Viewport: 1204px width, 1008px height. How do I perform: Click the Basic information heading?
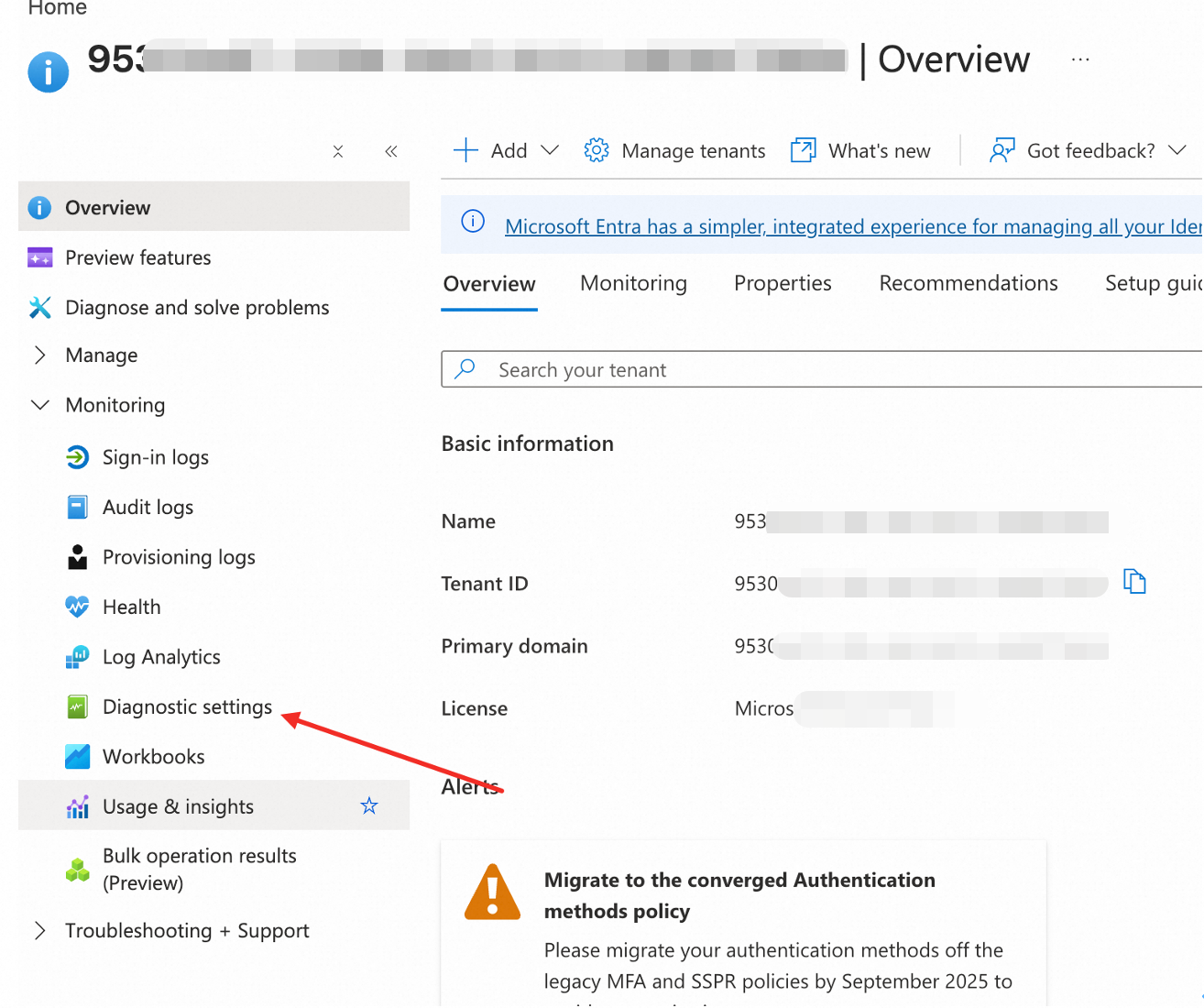(528, 444)
